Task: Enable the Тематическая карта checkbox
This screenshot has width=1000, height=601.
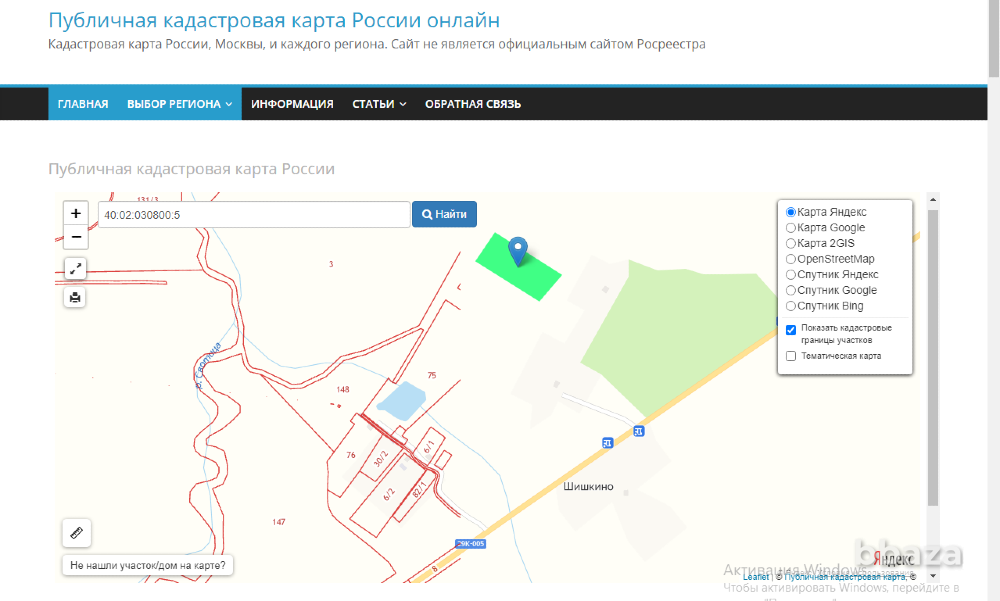Action: pyautogui.click(x=790, y=355)
